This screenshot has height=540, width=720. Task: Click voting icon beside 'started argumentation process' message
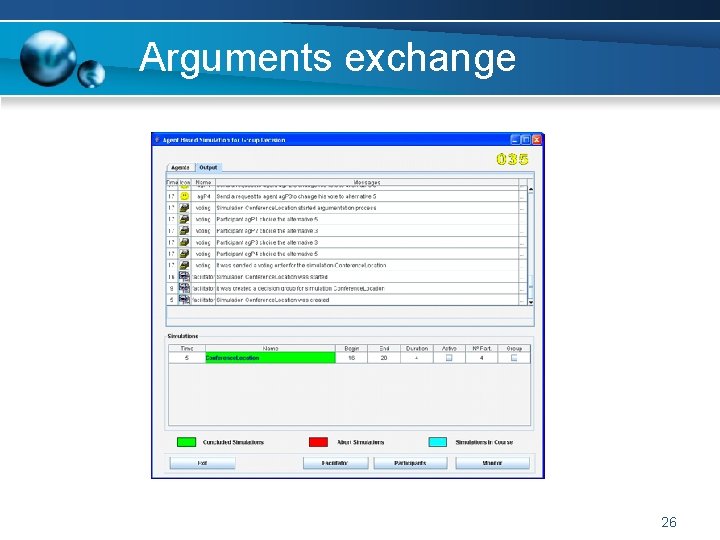coord(184,208)
